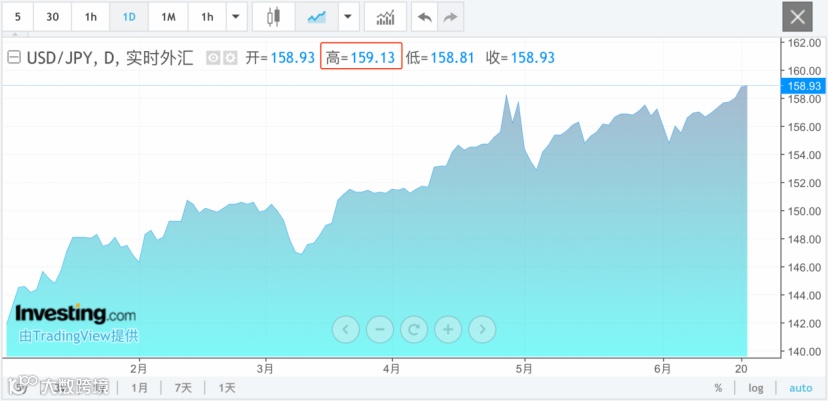The width and height of the screenshot is (828, 402).
Task: Select the 1M interval
Action: coord(168,17)
